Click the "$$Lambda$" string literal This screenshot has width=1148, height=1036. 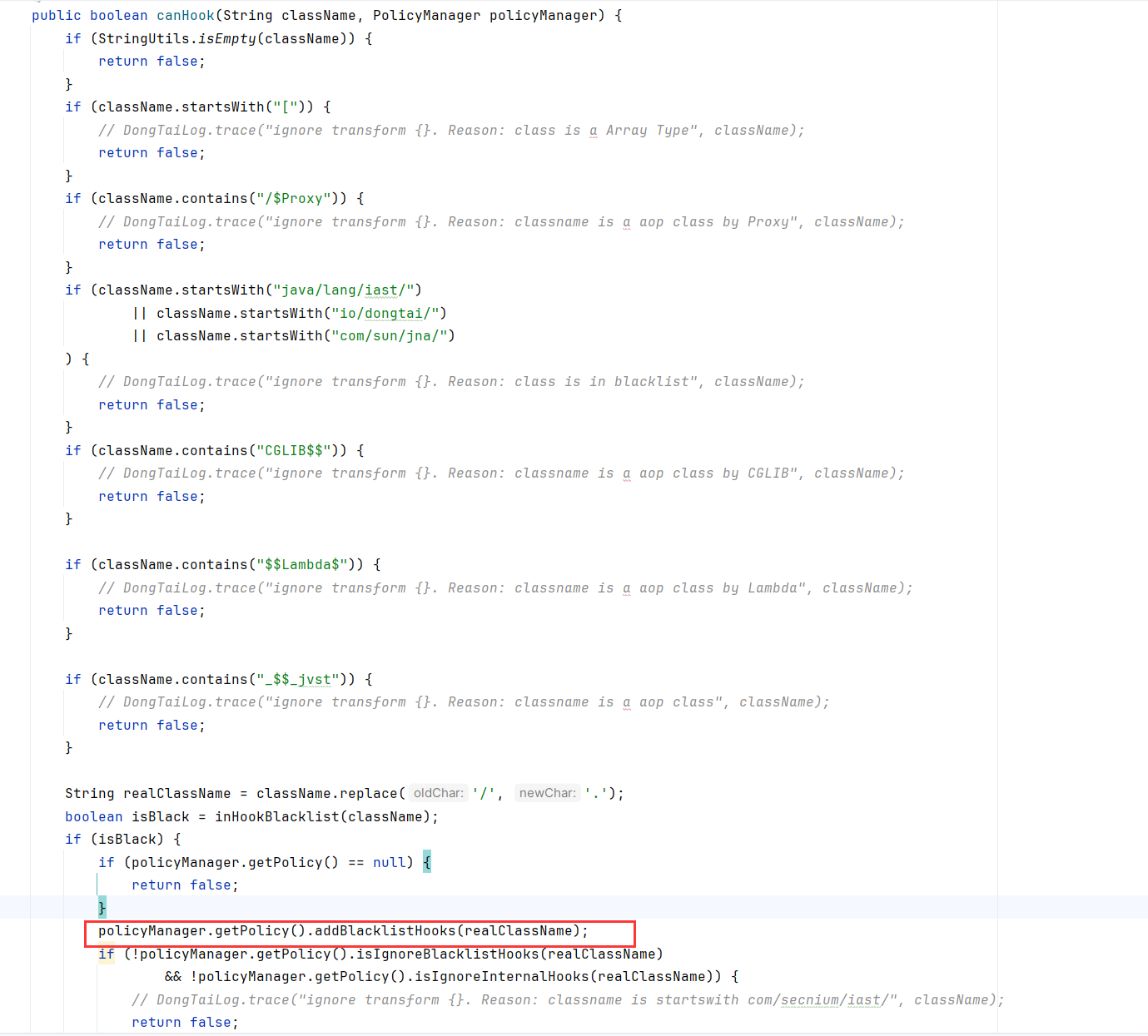(301, 565)
